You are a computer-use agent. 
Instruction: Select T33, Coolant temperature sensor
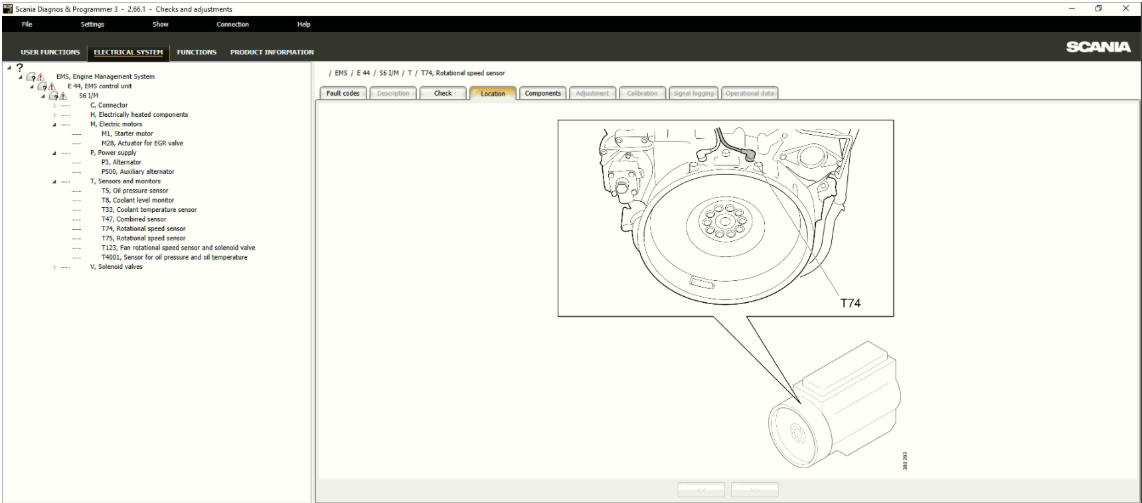(x=149, y=210)
